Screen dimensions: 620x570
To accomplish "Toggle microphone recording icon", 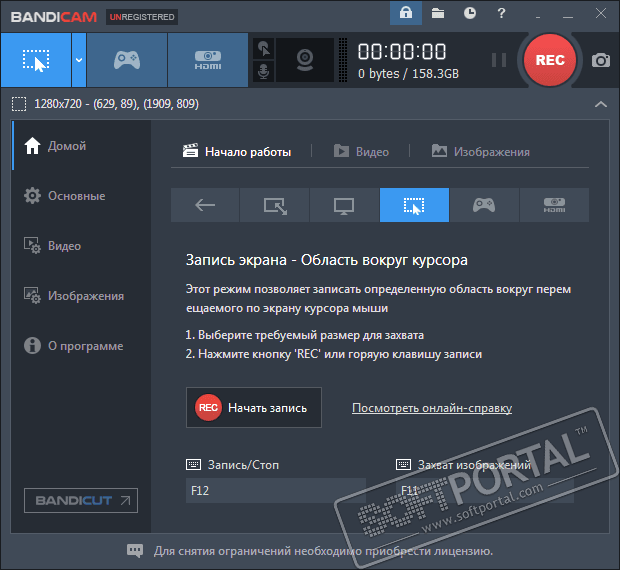I will pyautogui.click(x=263, y=72).
